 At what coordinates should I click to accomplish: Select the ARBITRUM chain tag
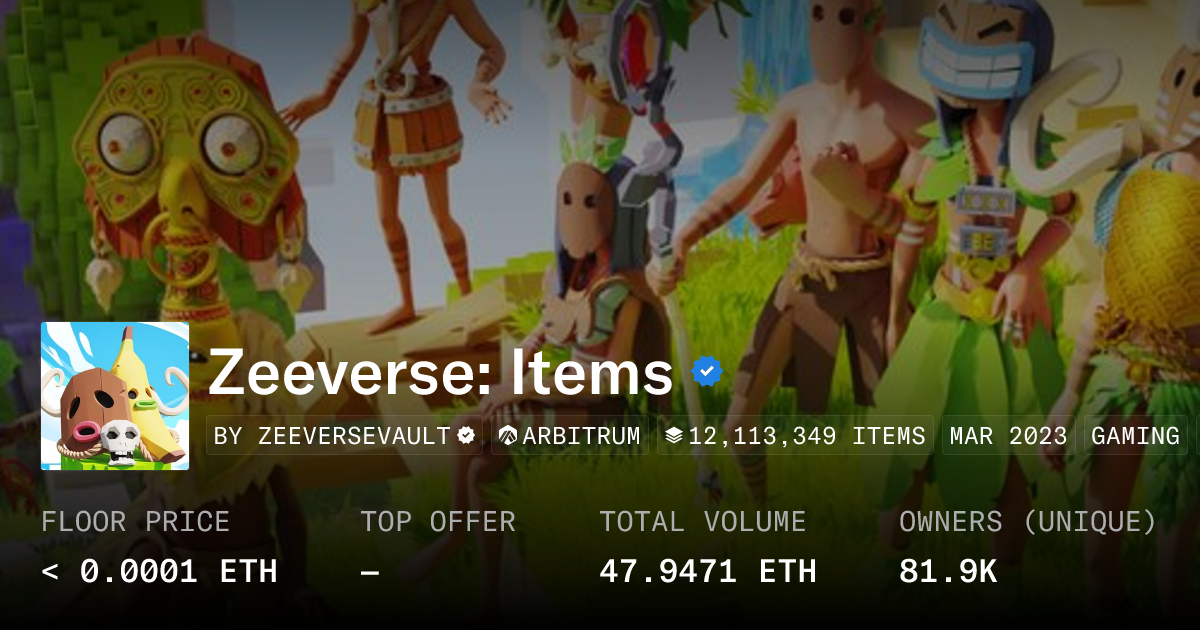(x=570, y=436)
